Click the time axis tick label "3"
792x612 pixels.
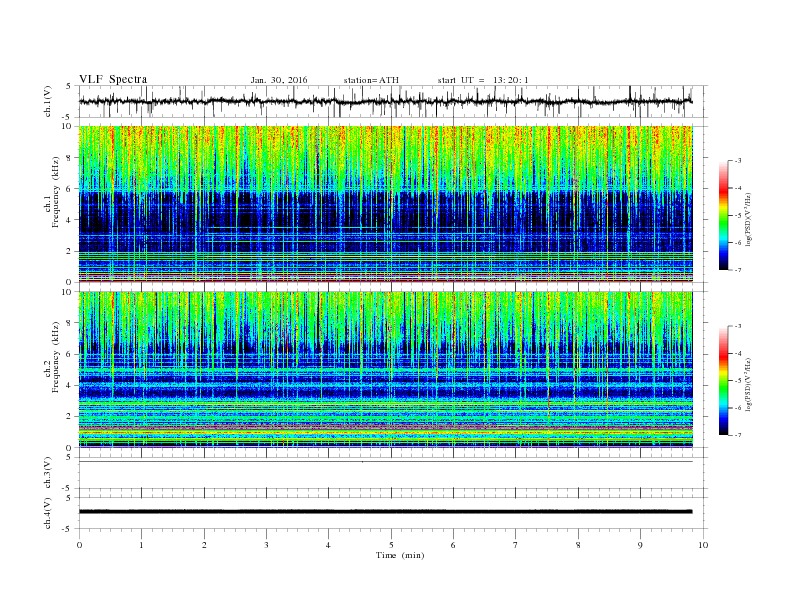(x=266, y=545)
